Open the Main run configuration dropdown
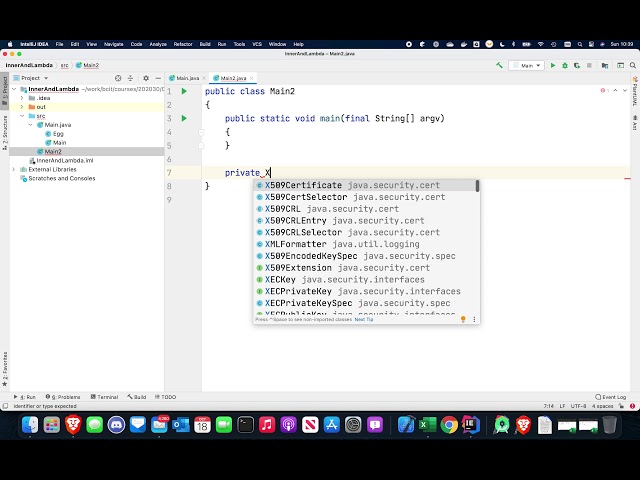 pyautogui.click(x=527, y=65)
